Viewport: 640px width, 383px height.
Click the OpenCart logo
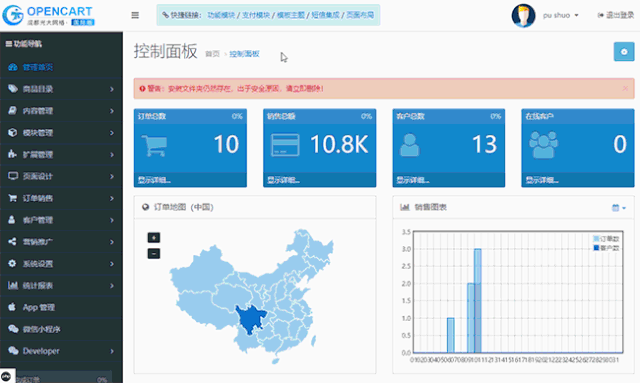click(48, 15)
